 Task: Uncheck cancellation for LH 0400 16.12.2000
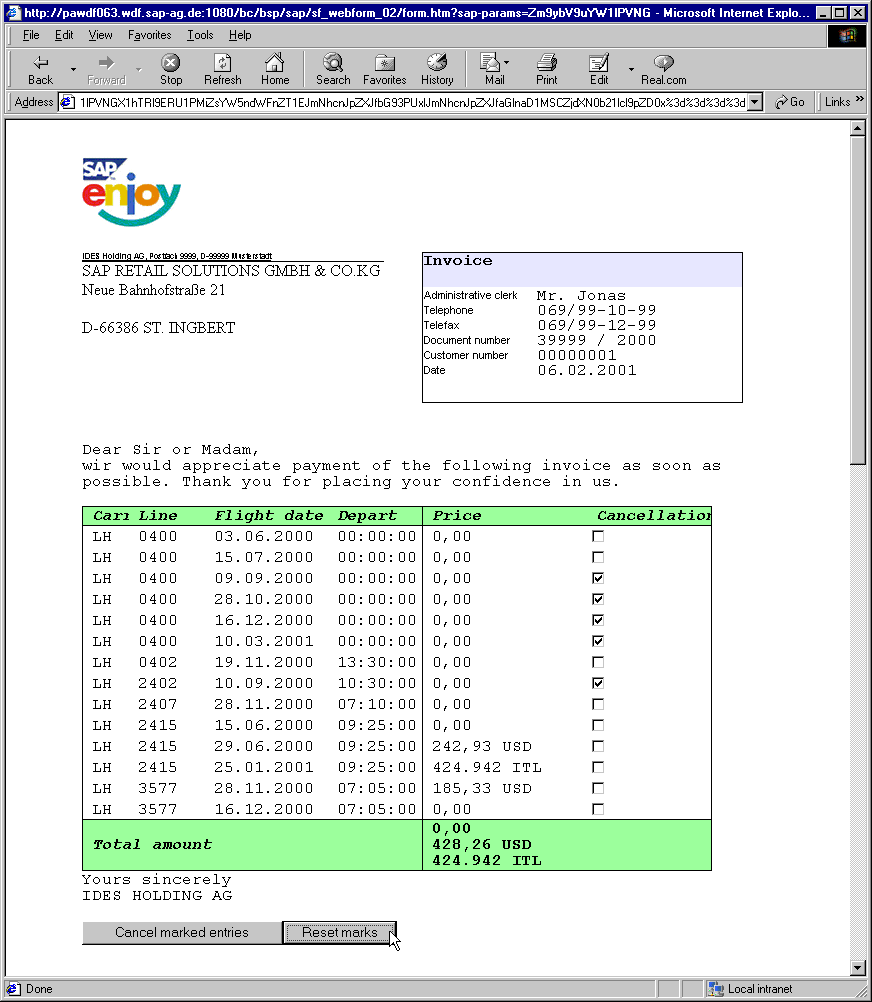tap(598, 620)
